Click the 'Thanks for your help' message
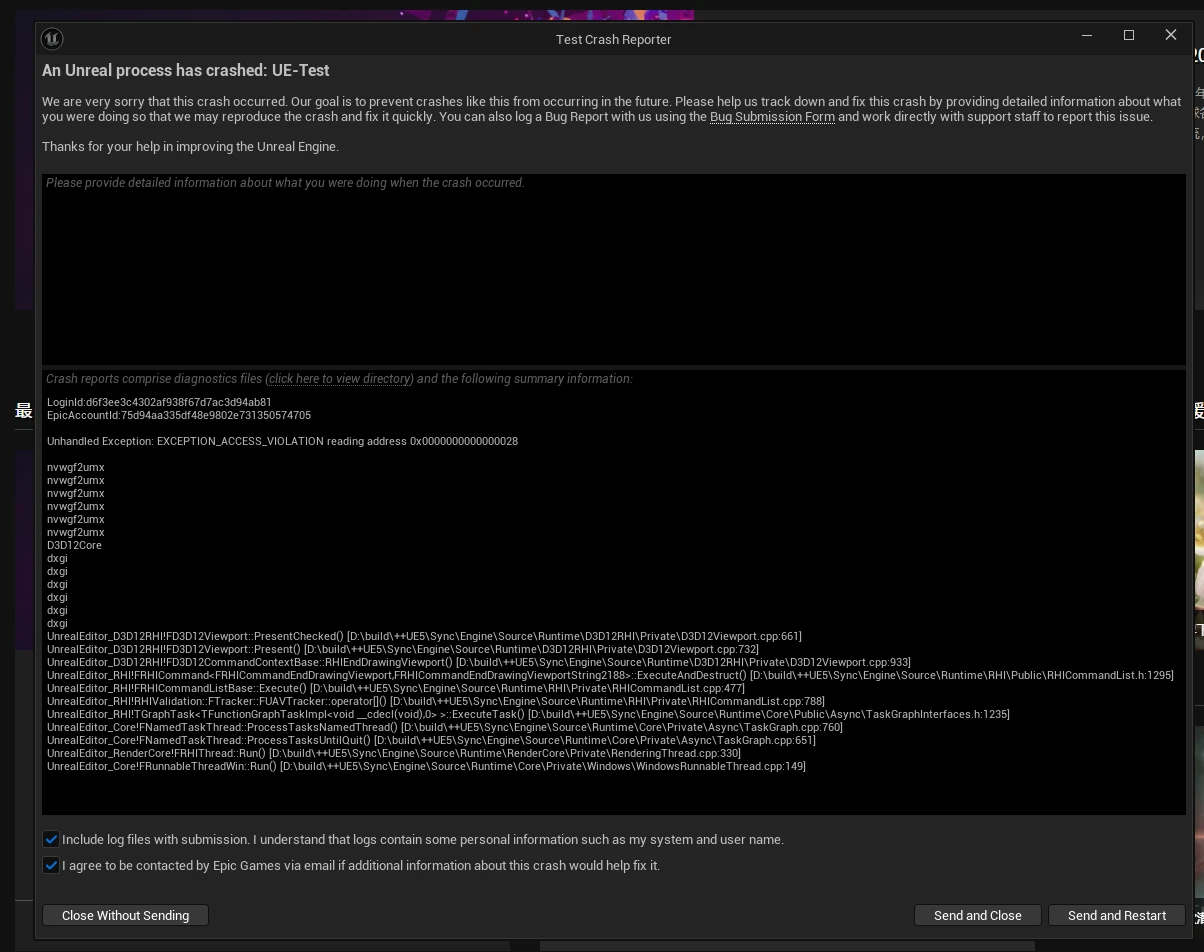Image resolution: width=1204 pixels, height=952 pixels. [x=190, y=146]
